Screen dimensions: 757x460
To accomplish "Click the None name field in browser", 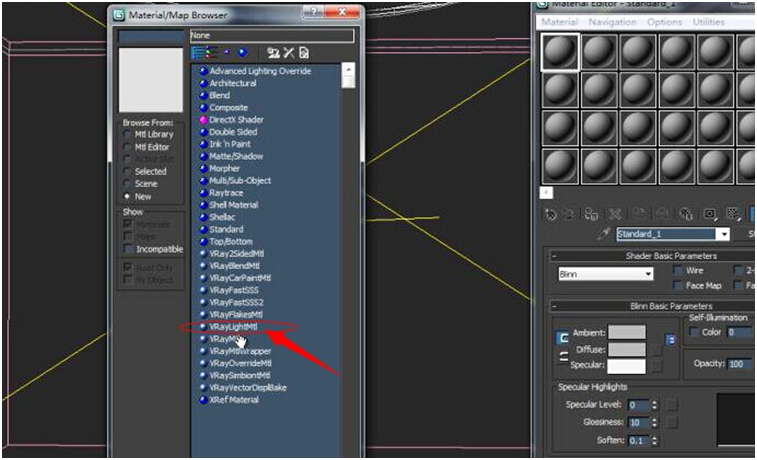I will click(272, 35).
